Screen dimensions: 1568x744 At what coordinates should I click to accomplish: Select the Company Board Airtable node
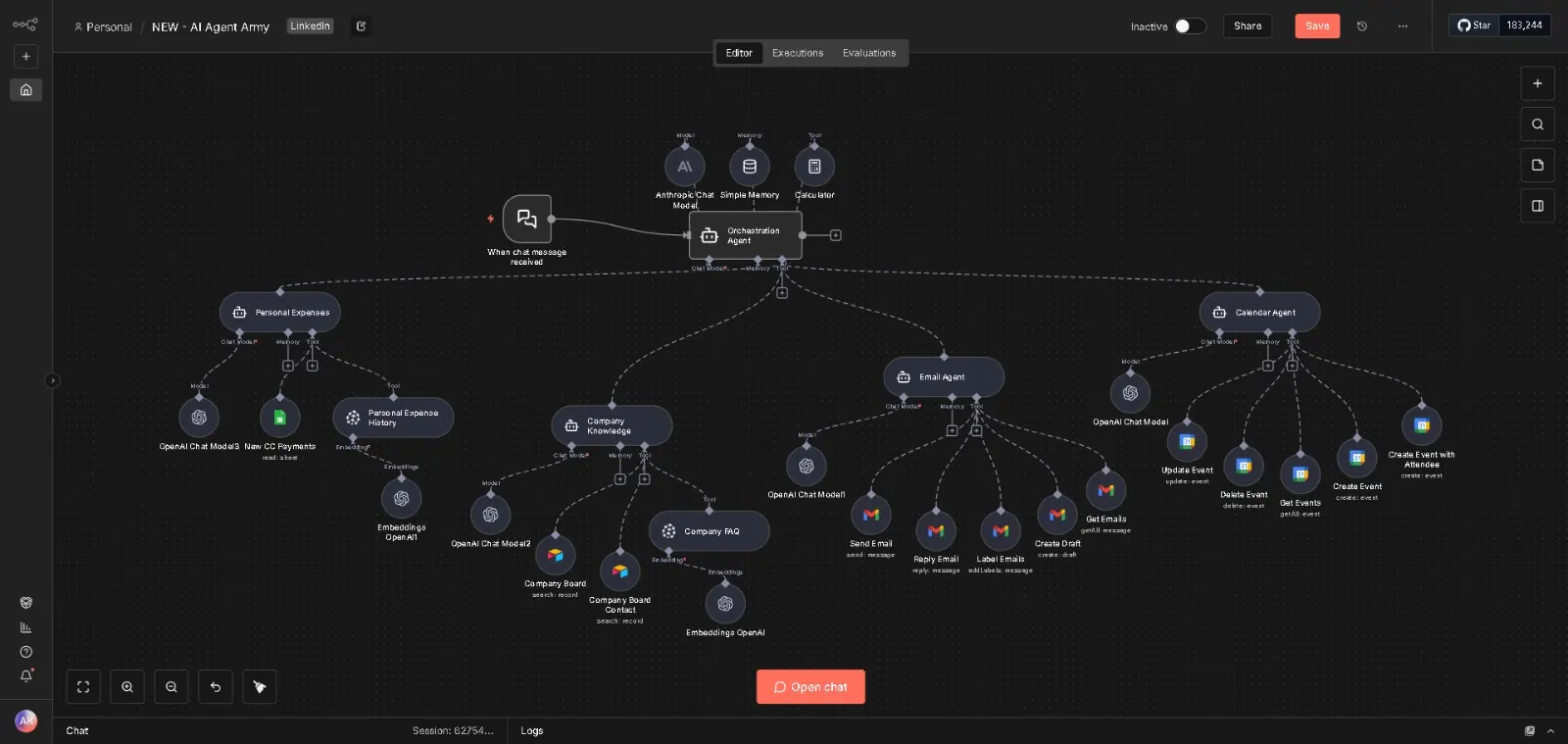(x=556, y=555)
